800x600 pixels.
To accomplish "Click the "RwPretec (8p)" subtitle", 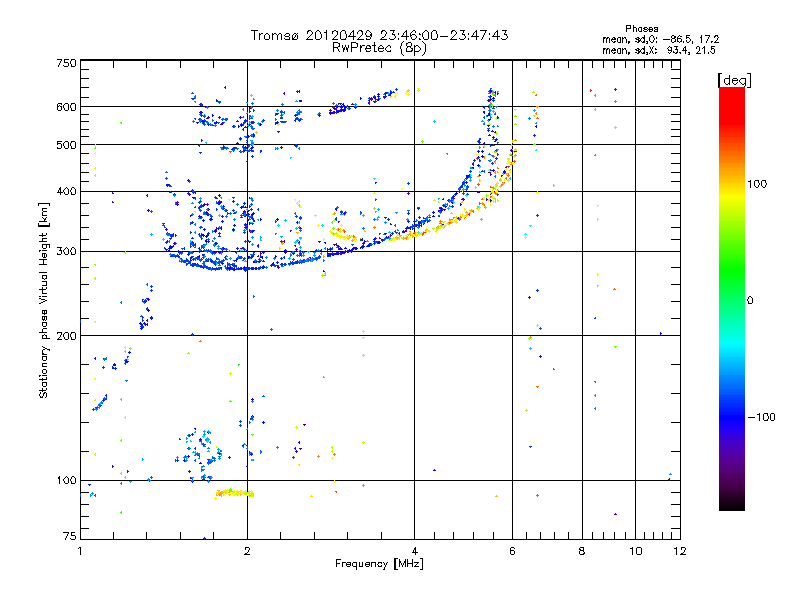I will click(379, 48).
